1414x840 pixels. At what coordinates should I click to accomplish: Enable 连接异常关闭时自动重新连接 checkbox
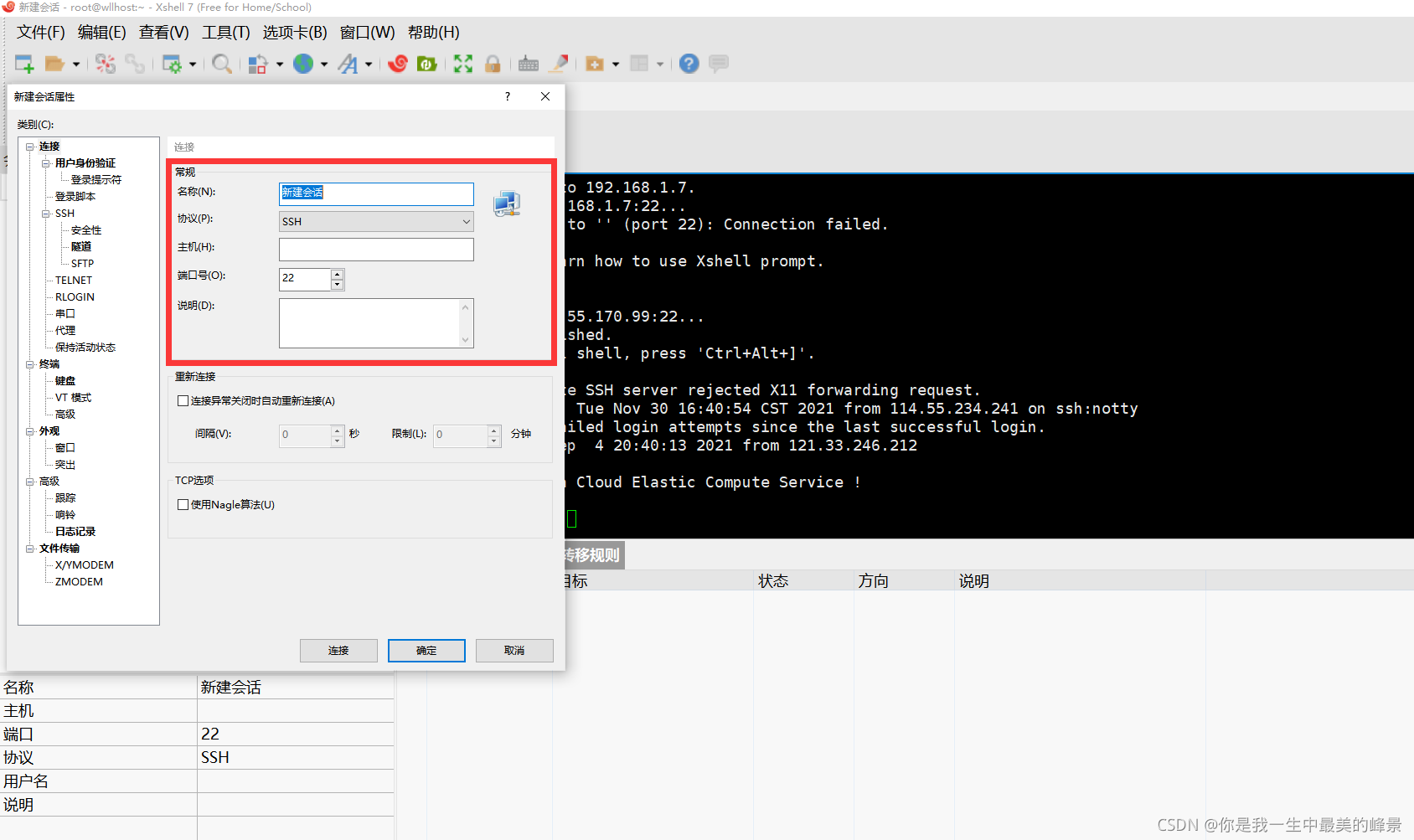point(183,401)
